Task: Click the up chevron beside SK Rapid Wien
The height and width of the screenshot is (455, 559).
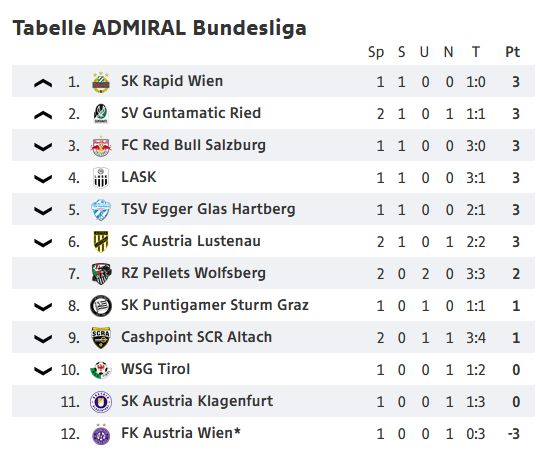Action: pyautogui.click(x=43, y=83)
